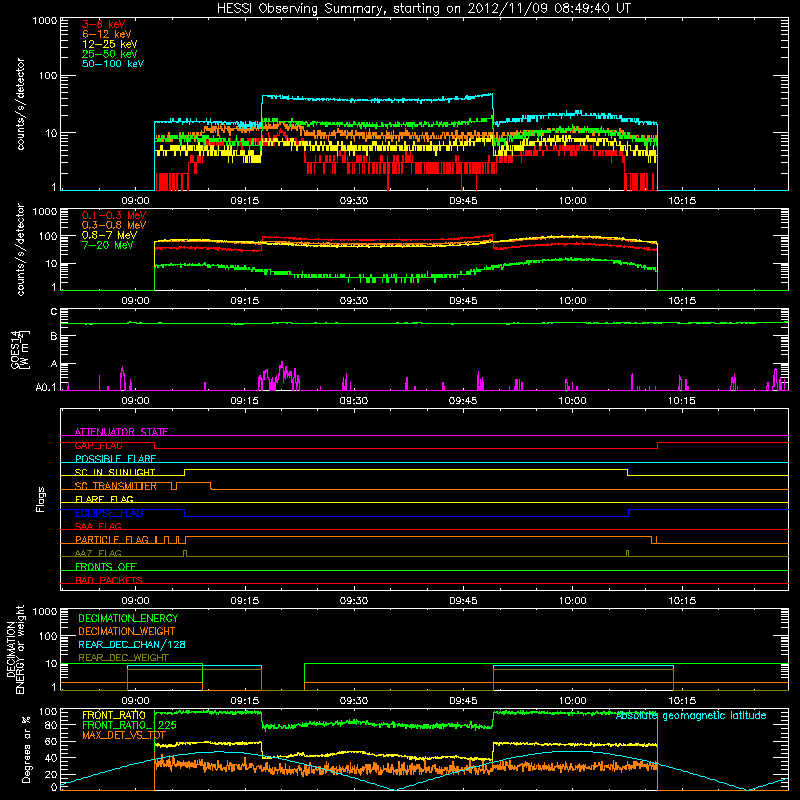The width and height of the screenshot is (800, 800).
Task: Choose the DECIMATION_WEIGHT legend entry
Action: [127, 631]
